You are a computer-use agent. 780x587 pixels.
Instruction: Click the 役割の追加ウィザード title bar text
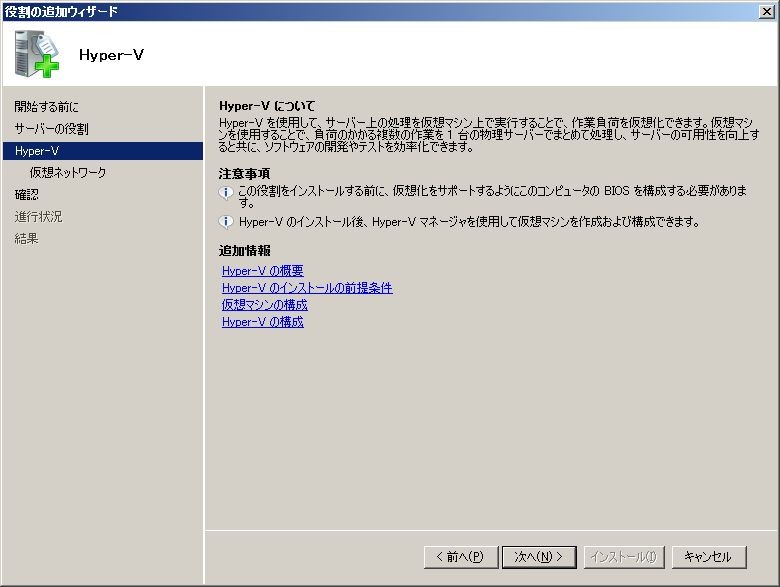[x=61, y=11]
